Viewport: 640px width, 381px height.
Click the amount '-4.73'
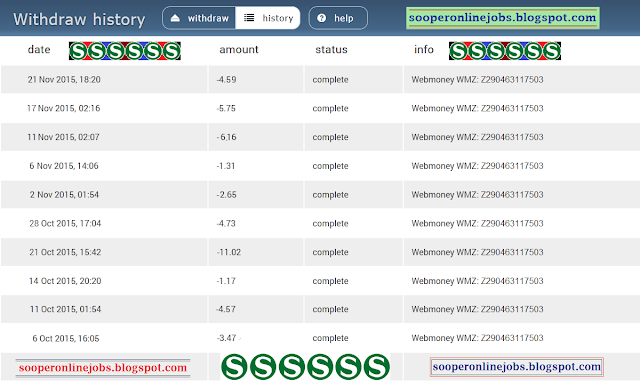point(226,223)
